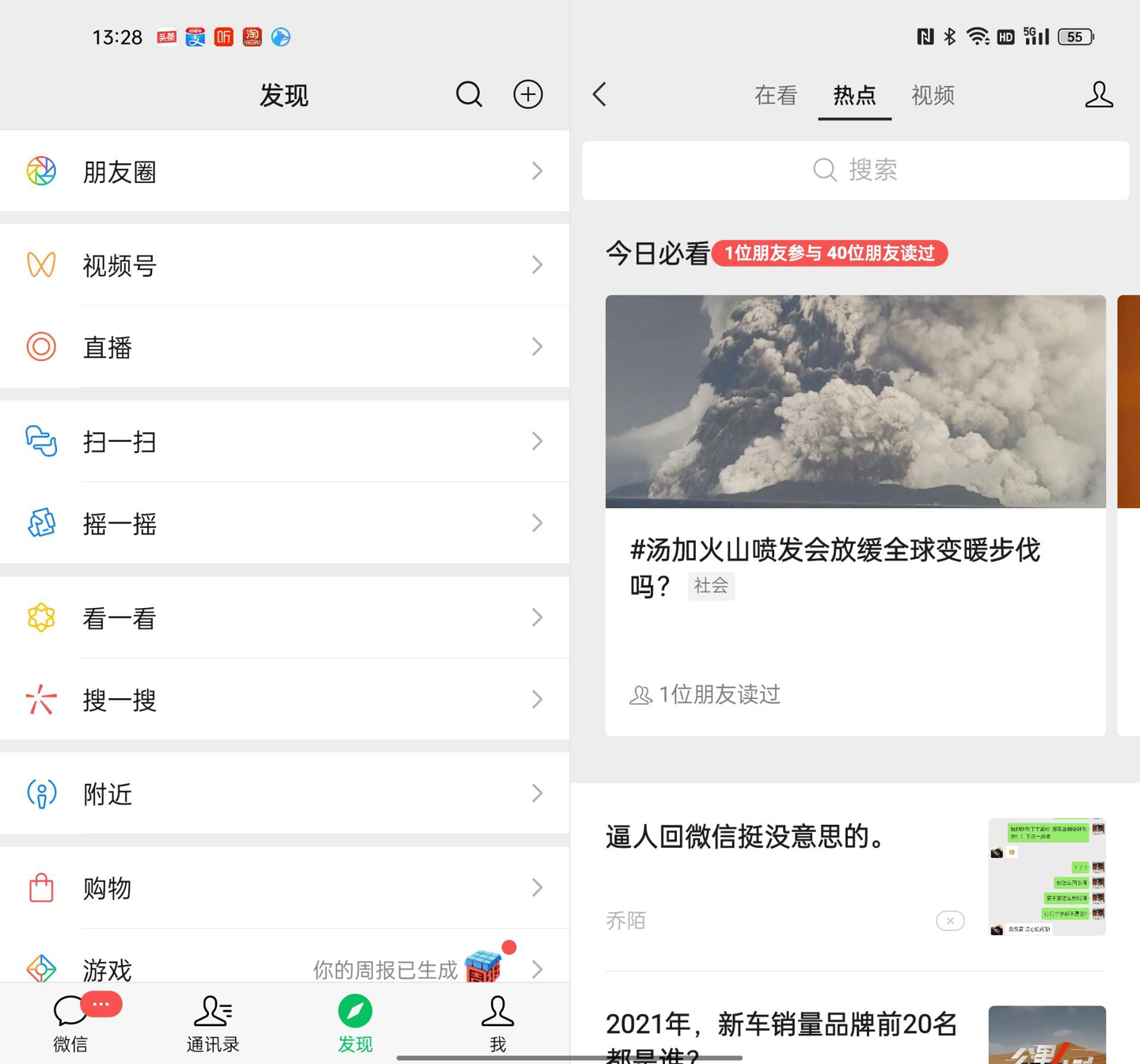Open Shopping (购物) via its bag icon
Screen dimensions: 1140x1064
coord(40,888)
